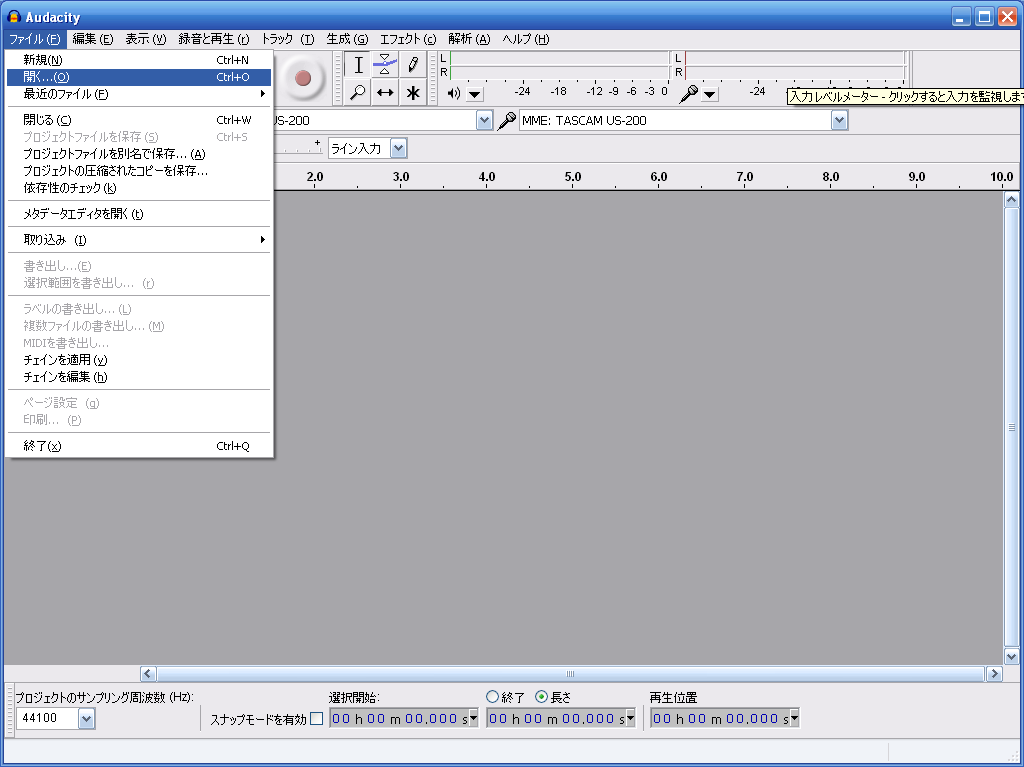Image resolution: width=1024 pixels, height=767 pixels.
Task: Choose プロジェクトファイルを別名で保存 entry
Action: tap(138, 154)
